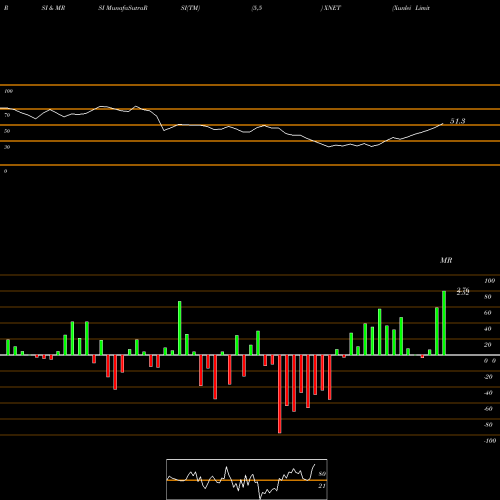Click the end point of the white RSI line
The height and width of the screenshot is (500, 500).
click(x=443, y=124)
